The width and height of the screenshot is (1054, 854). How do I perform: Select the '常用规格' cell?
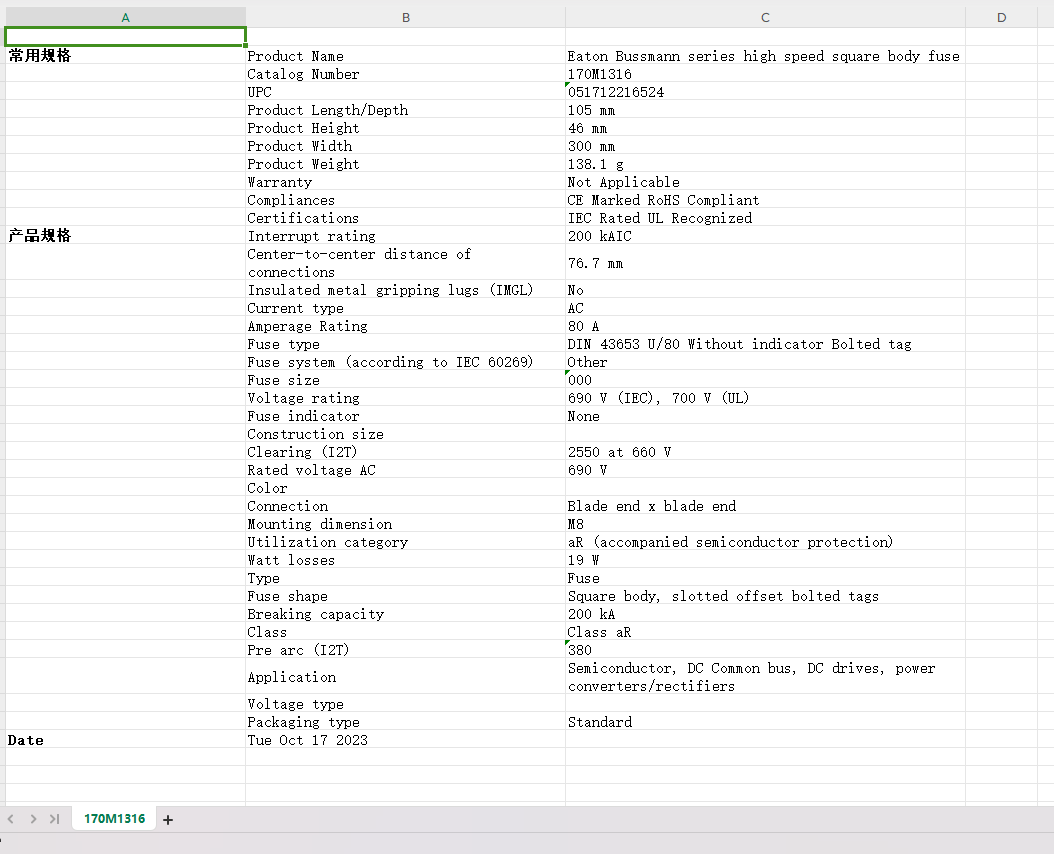coord(126,55)
